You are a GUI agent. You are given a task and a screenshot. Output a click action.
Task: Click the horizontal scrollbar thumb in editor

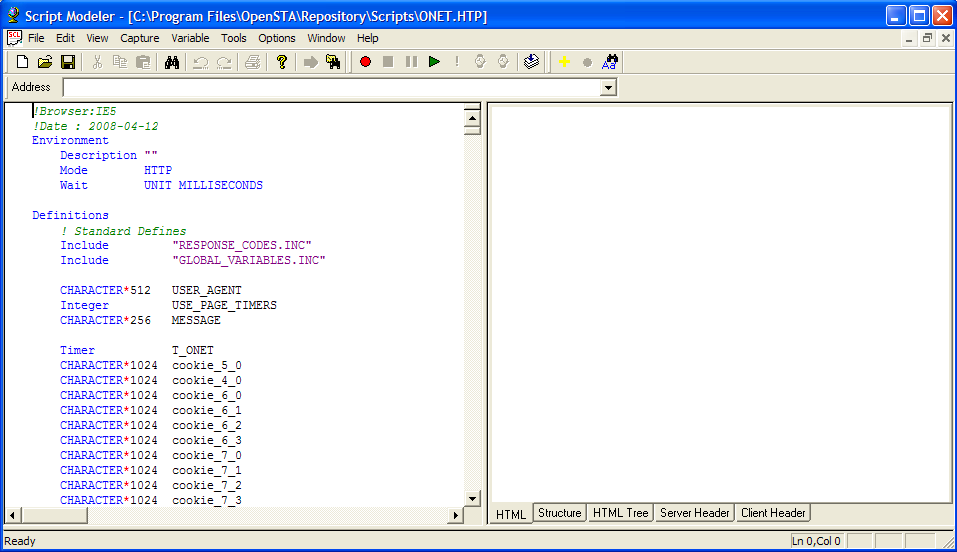tap(54, 515)
